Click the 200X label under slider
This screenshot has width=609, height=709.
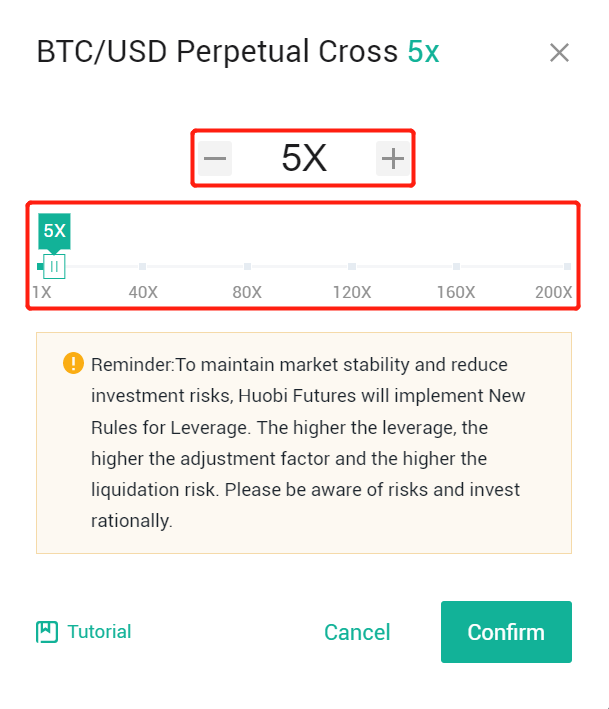coord(553,292)
